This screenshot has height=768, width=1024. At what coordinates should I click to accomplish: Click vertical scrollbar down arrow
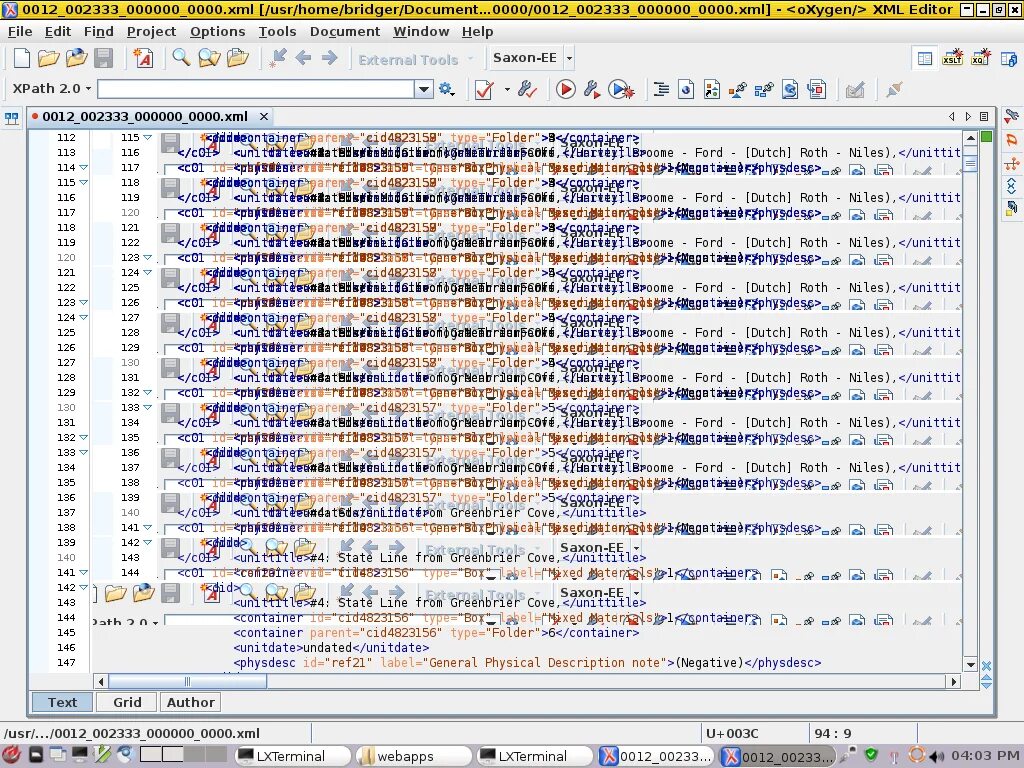point(970,664)
